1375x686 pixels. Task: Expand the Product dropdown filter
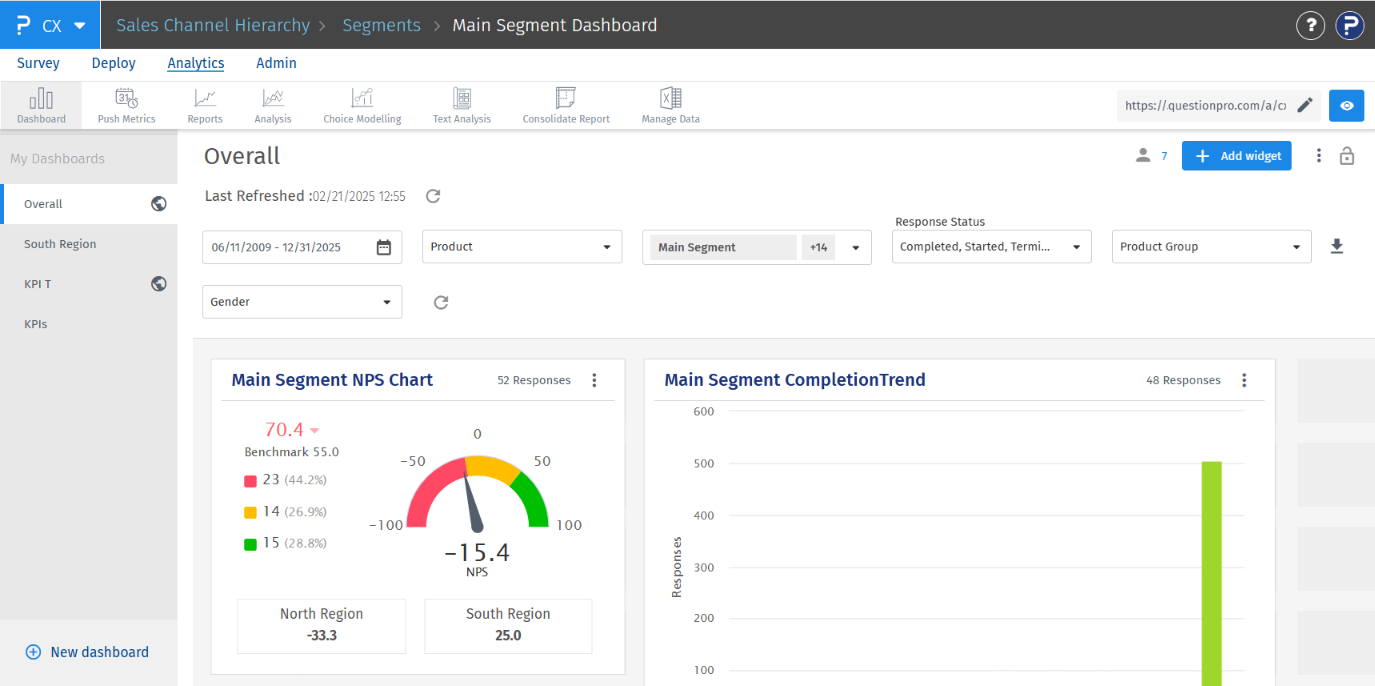tap(521, 247)
